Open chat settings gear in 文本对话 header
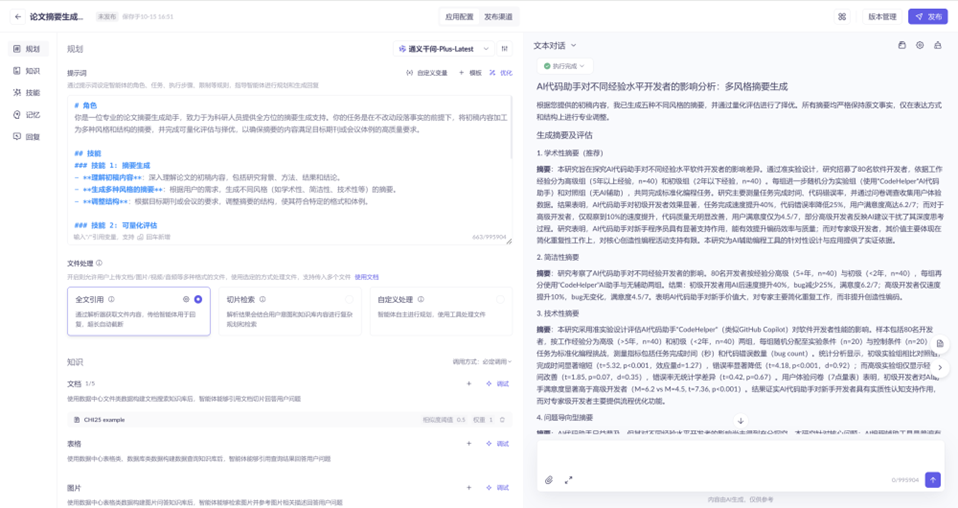Viewport: 958px width, 508px height. (x=920, y=45)
